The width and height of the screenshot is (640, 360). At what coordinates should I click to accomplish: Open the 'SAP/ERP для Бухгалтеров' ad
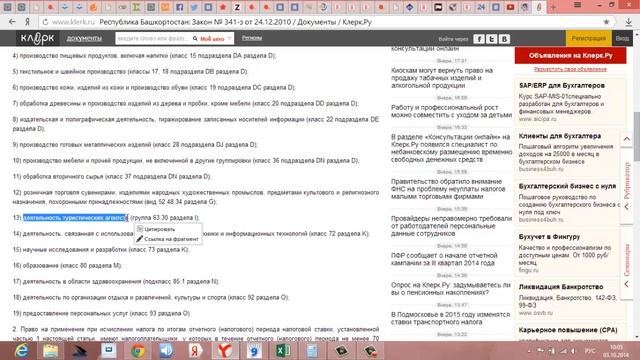[x=562, y=86]
